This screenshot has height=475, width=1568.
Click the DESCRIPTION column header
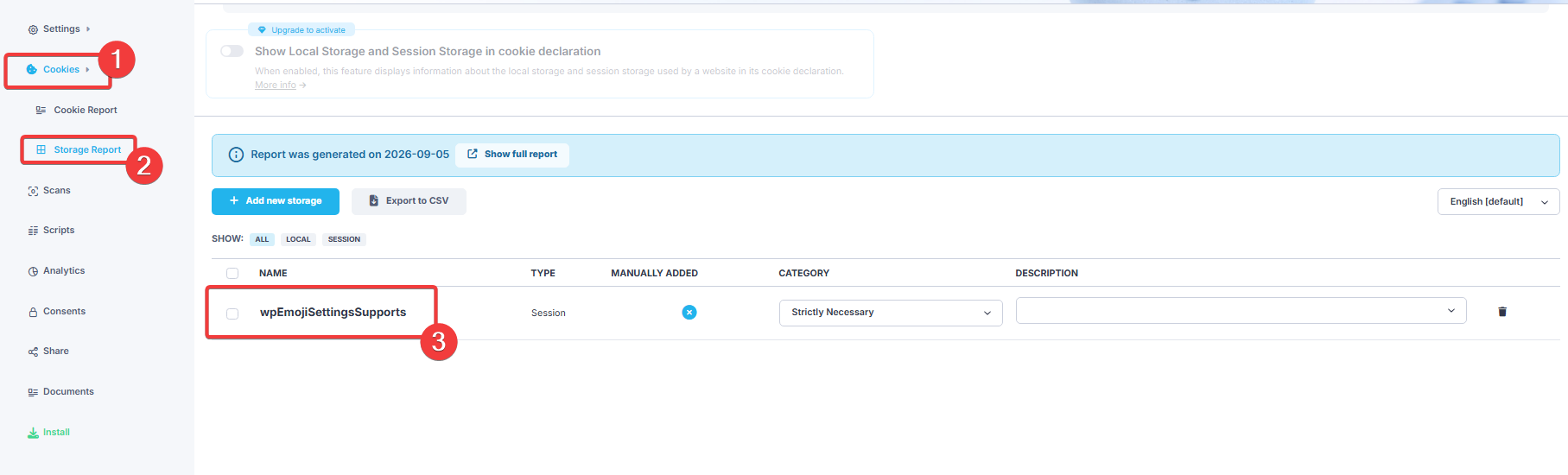coord(1046,273)
